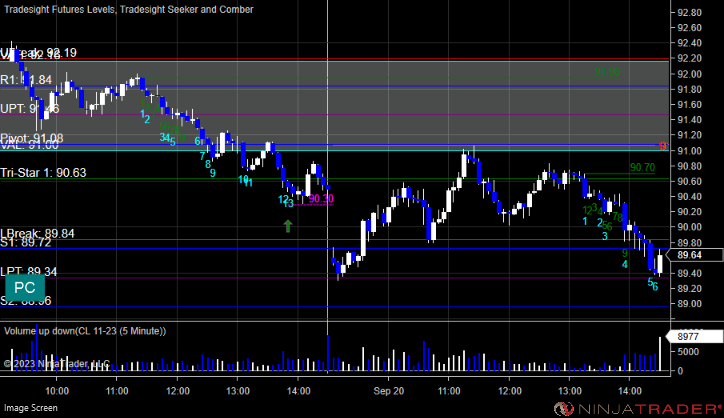Click the red 9 marker near 91.00

[x=663, y=146]
